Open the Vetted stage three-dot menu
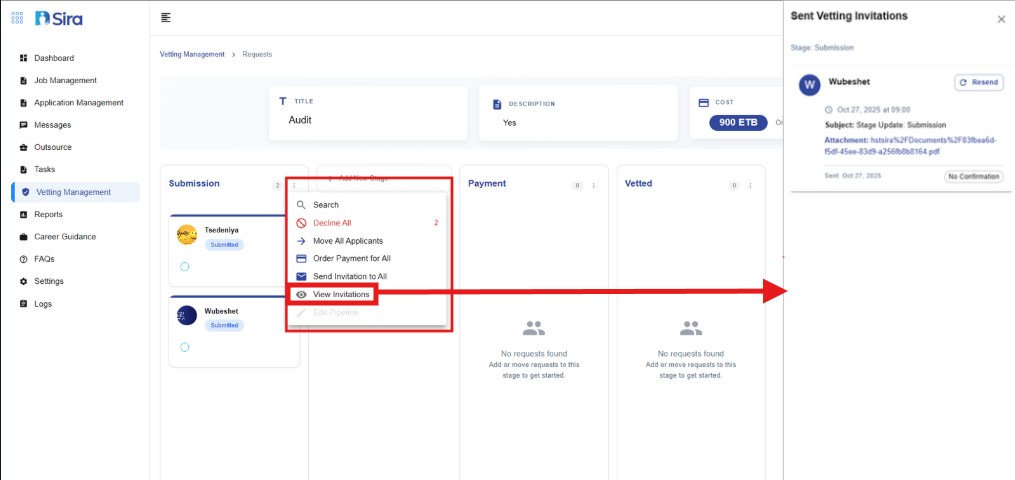 coord(750,185)
